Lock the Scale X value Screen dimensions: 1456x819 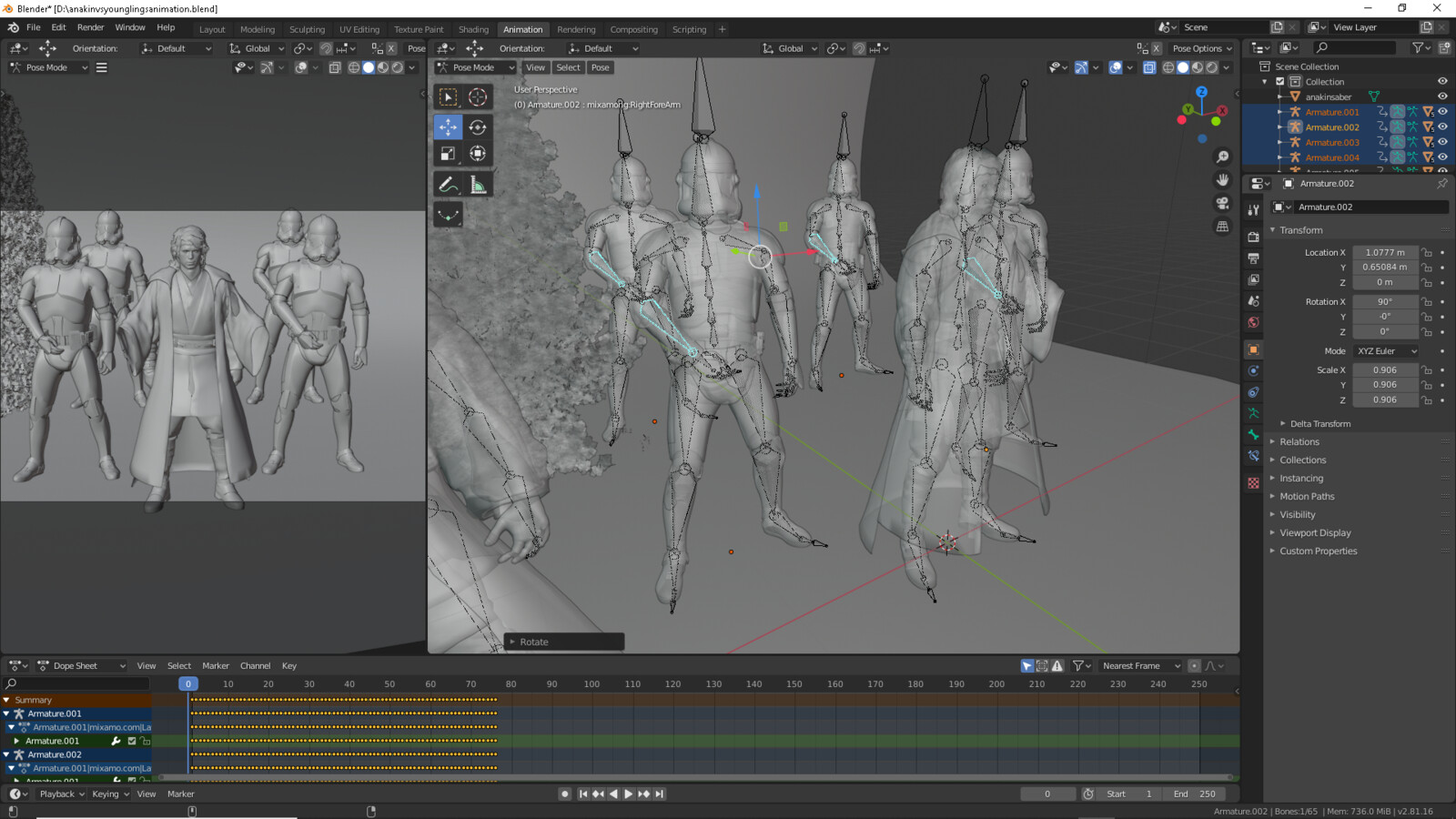pyautogui.click(x=1427, y=369)
